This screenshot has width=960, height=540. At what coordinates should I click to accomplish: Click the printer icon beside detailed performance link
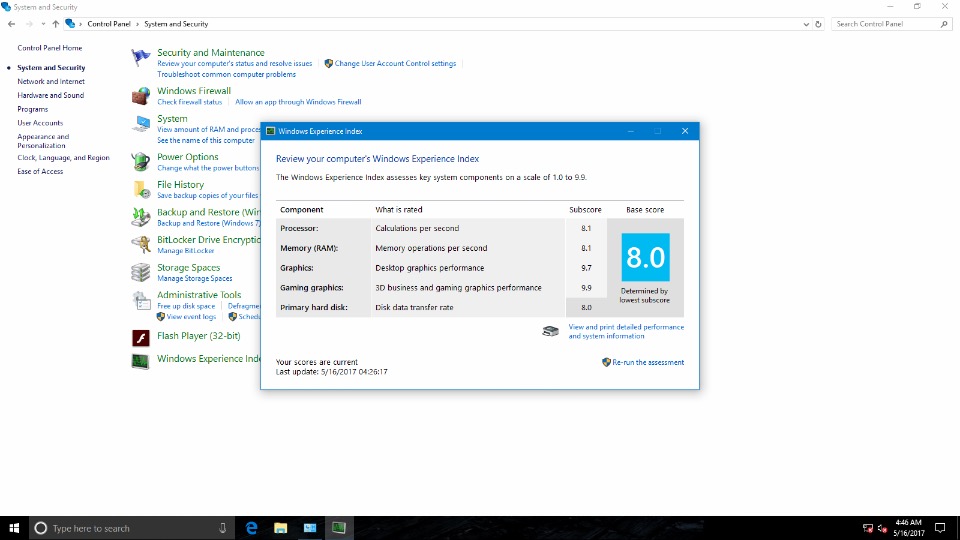click(550, 331)
